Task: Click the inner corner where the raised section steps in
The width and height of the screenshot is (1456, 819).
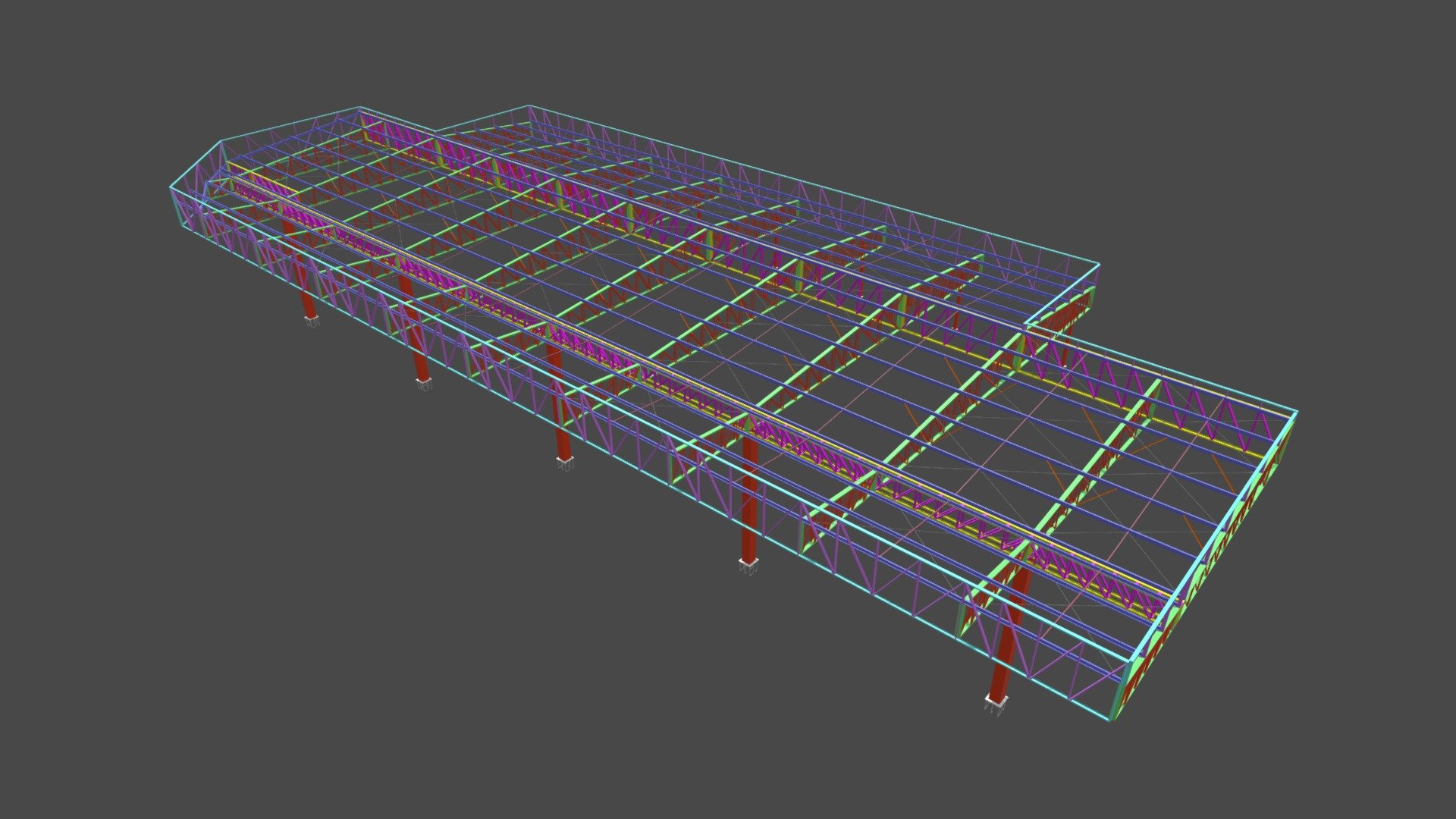Action: click(x=1025, y=326)
